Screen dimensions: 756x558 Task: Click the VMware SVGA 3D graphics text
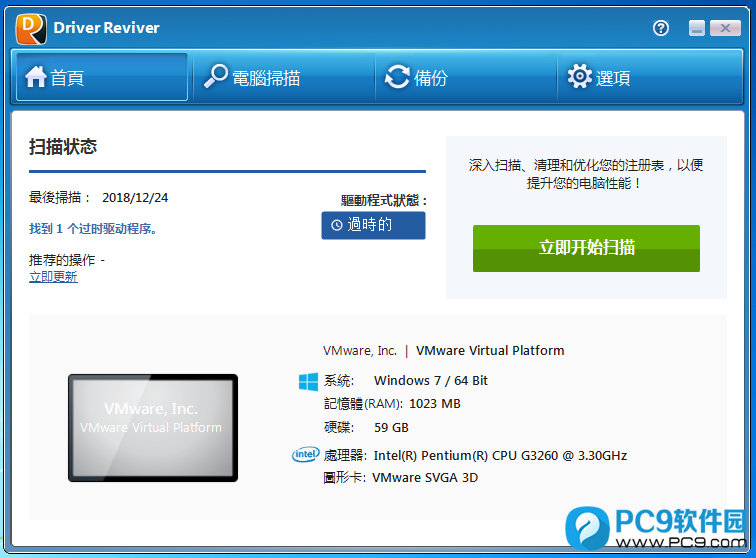click(425, 478)
